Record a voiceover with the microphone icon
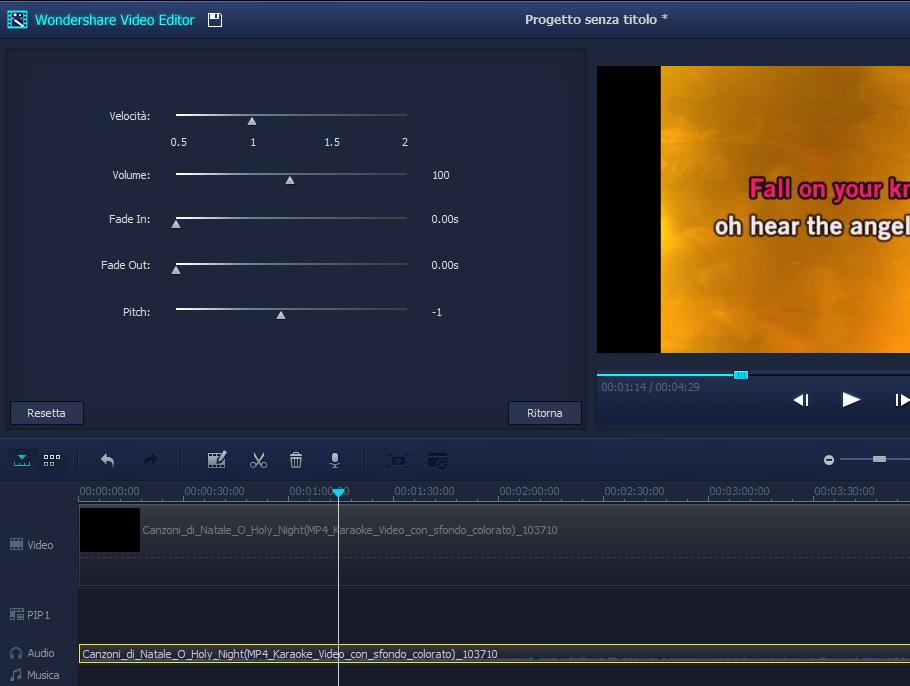This screenshot has height=686, width=910. click(x=335, y=460)
